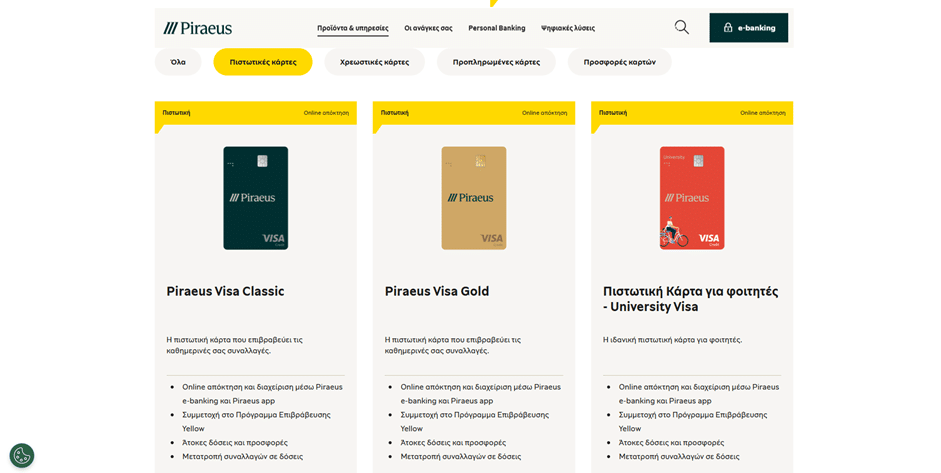Open Οι ανάγκες σας menu
The width and height of the screenshot is (941, 473).
[x=428, y=28]
